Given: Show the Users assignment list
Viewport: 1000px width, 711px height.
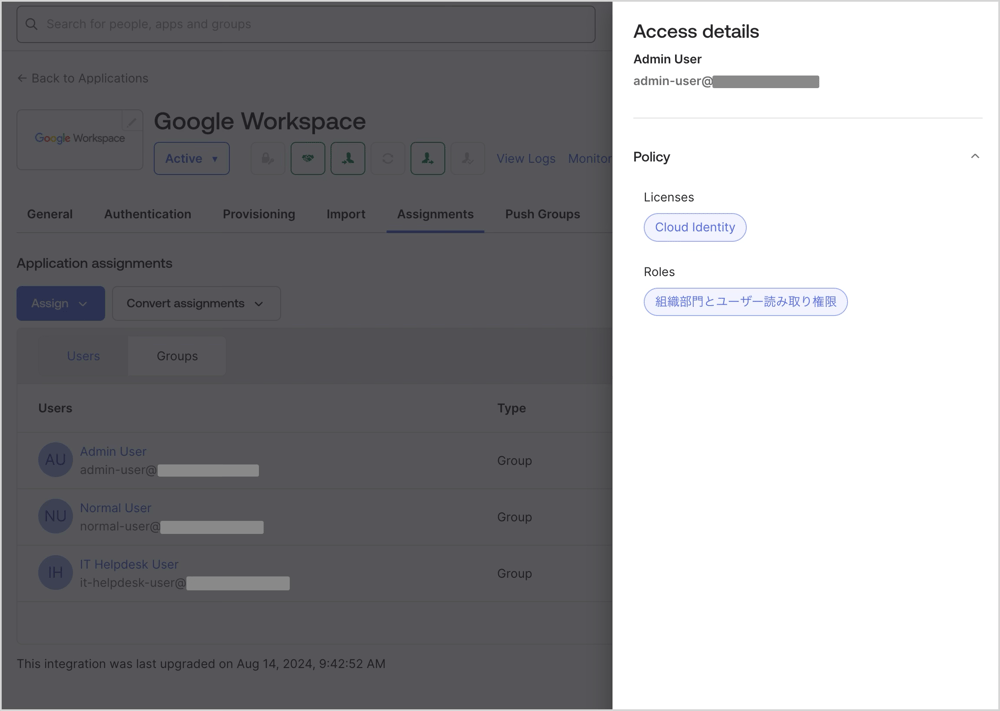Looking at the screenshot, I should 84,356.
